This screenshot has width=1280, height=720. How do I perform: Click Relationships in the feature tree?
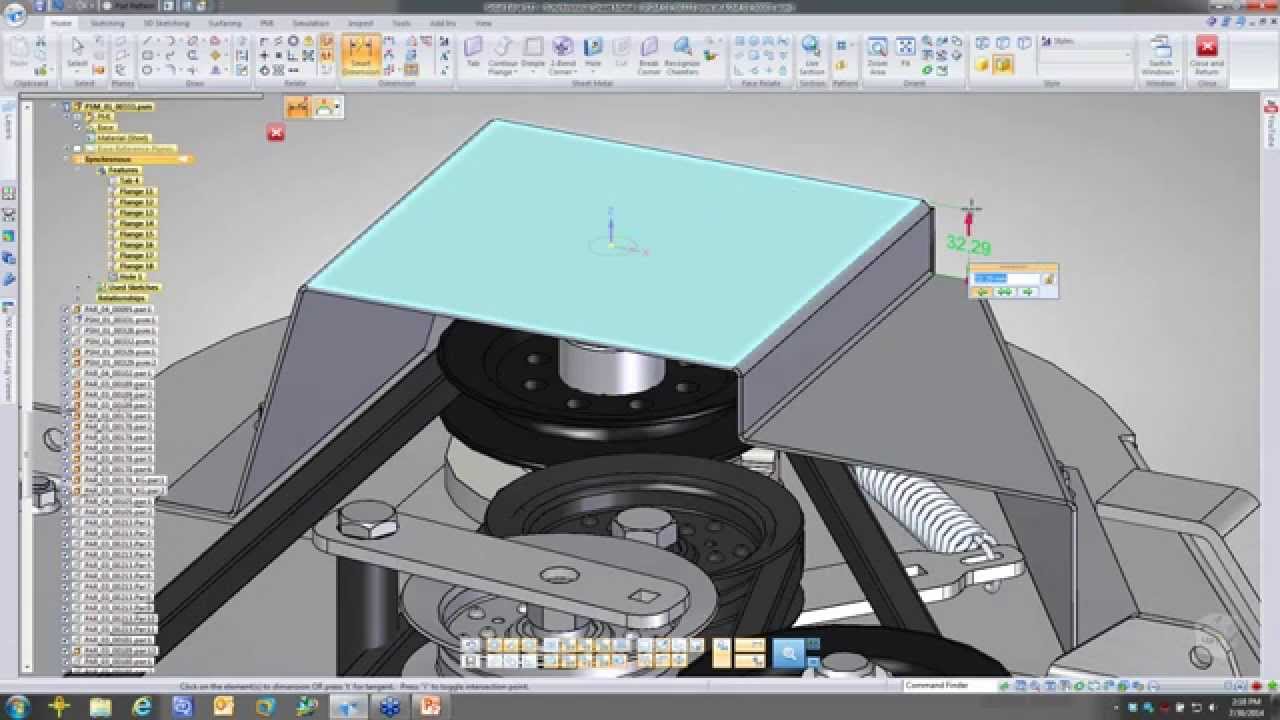(x=122, y=297)
